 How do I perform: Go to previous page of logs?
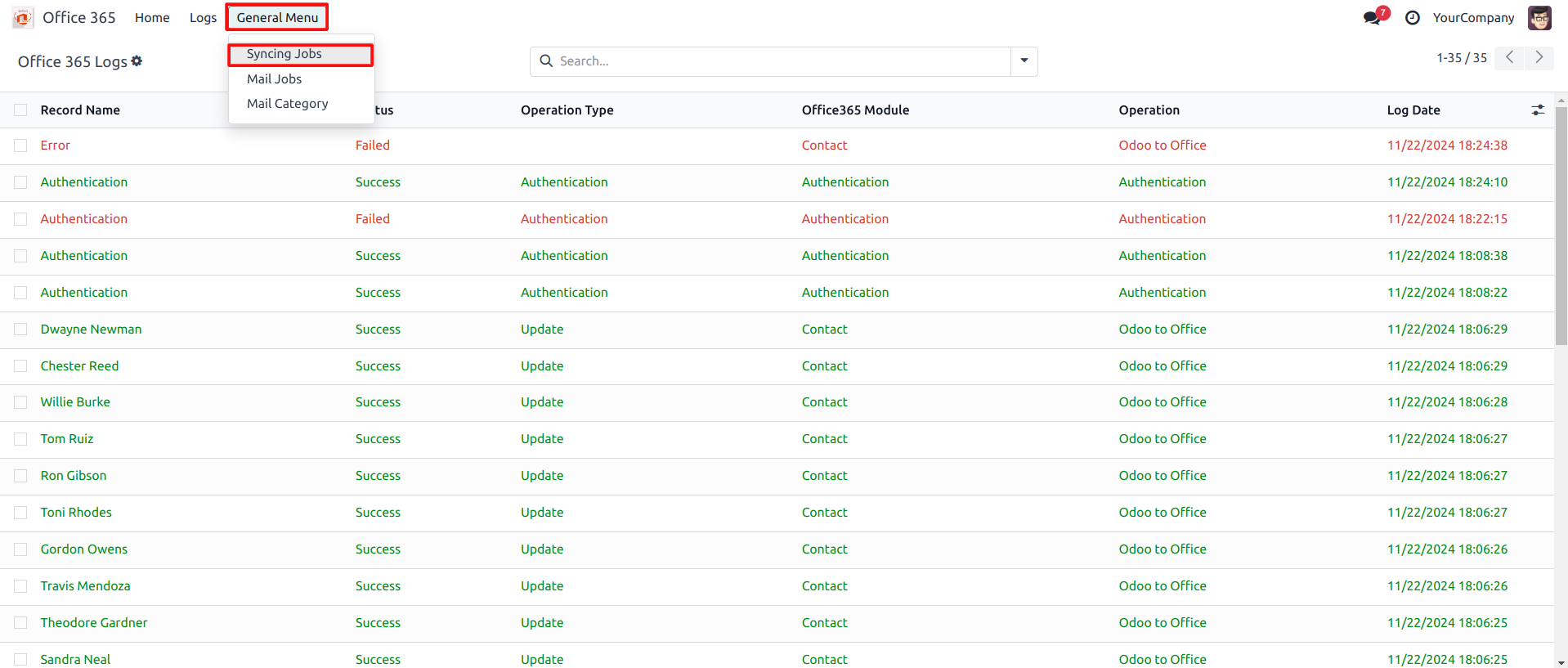(1509, 57)
